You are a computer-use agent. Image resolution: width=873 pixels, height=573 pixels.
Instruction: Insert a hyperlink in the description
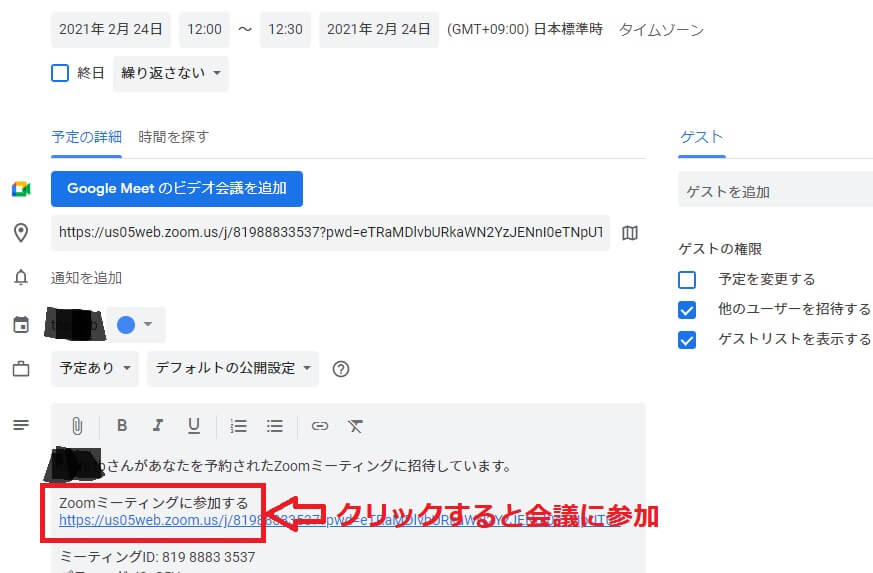click(319, 426)
